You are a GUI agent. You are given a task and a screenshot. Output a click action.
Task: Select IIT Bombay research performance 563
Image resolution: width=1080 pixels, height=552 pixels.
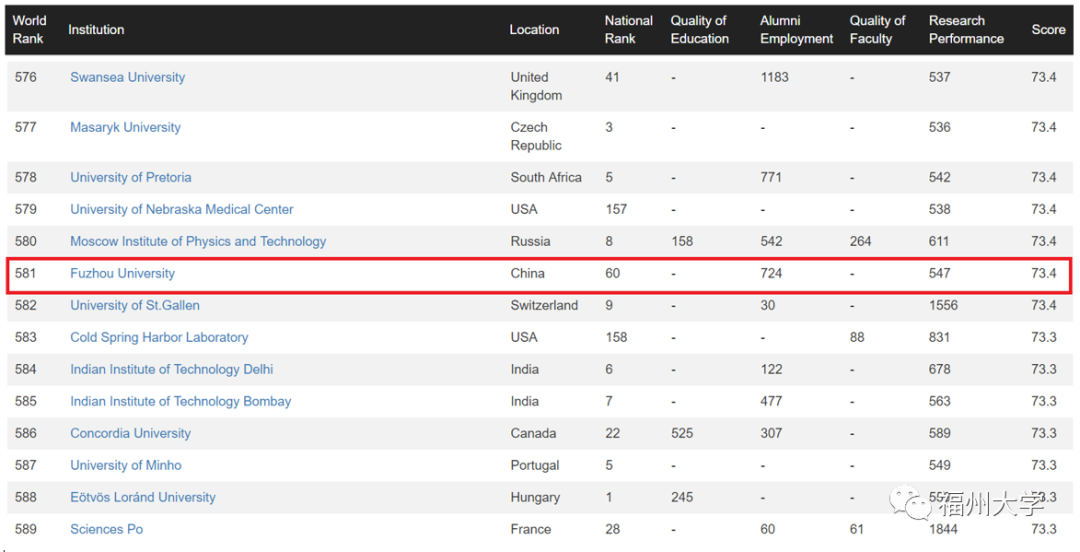[939, 401]
